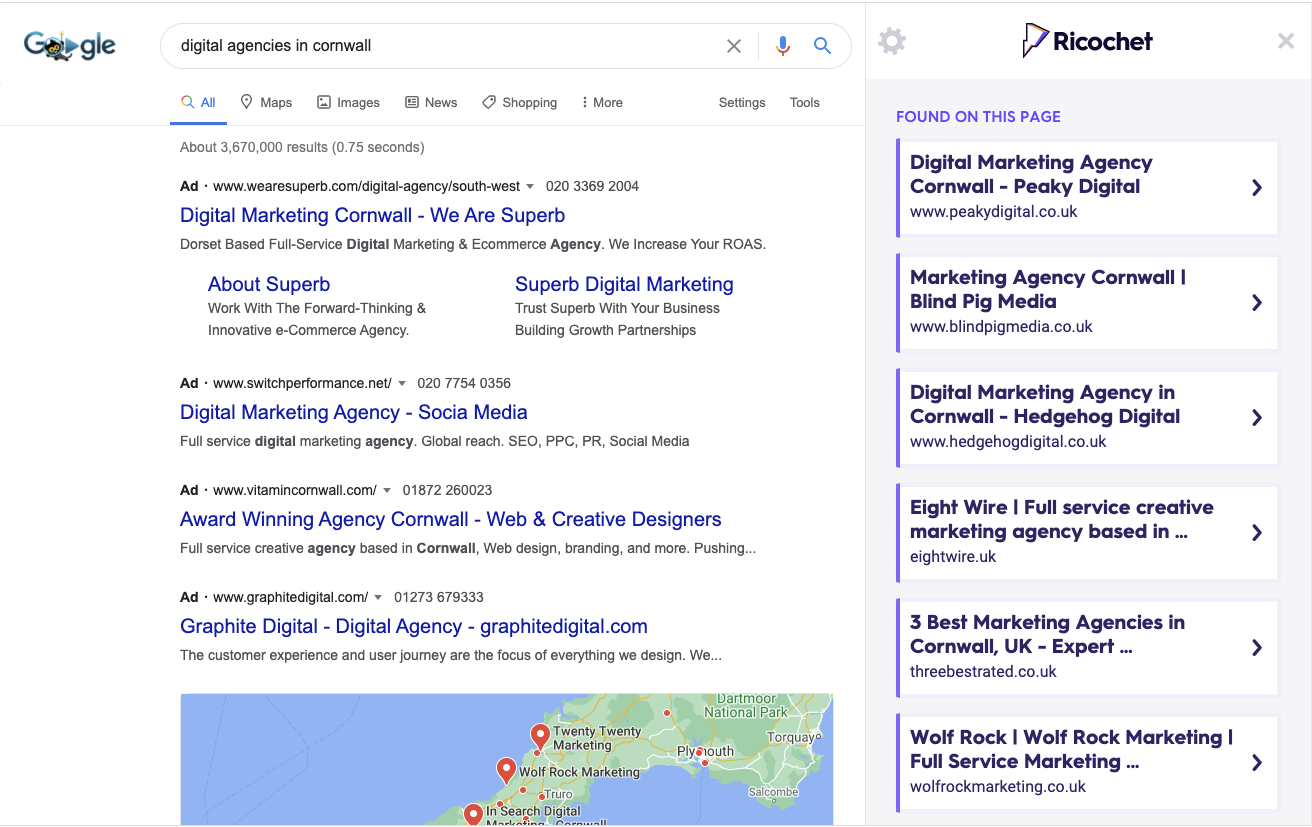This screenshot has width=1312, height=827.
Task: Submit search using the magnifying glass icon
Action: (822, 46)
